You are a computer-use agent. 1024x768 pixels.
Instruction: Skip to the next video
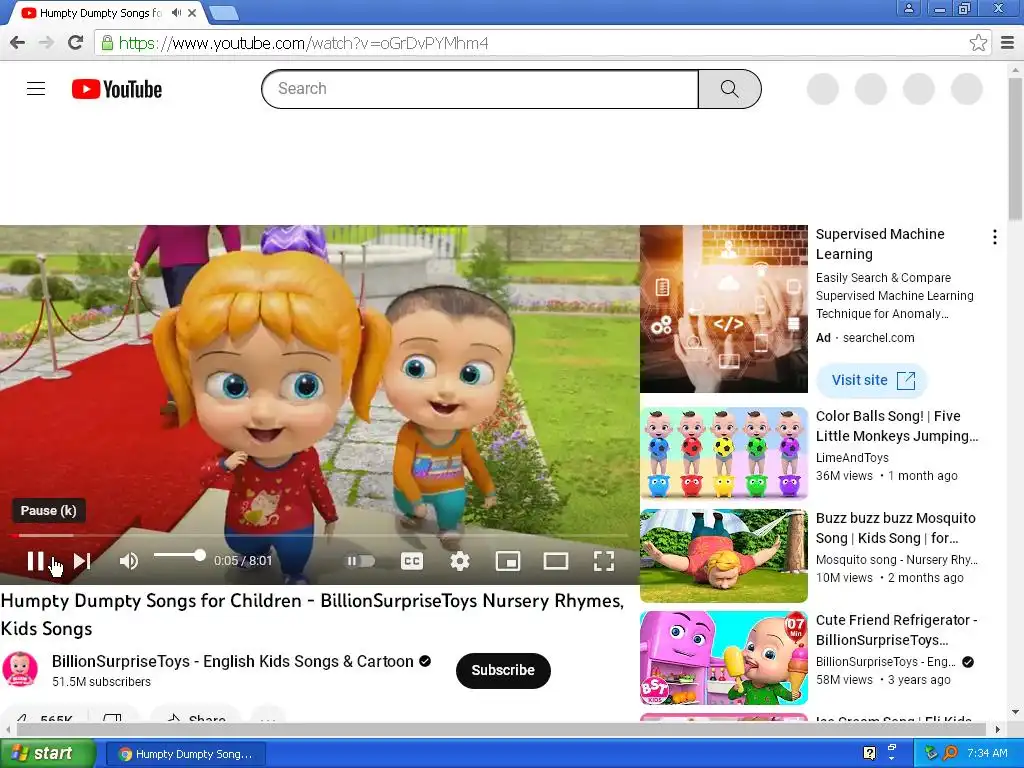82,561
